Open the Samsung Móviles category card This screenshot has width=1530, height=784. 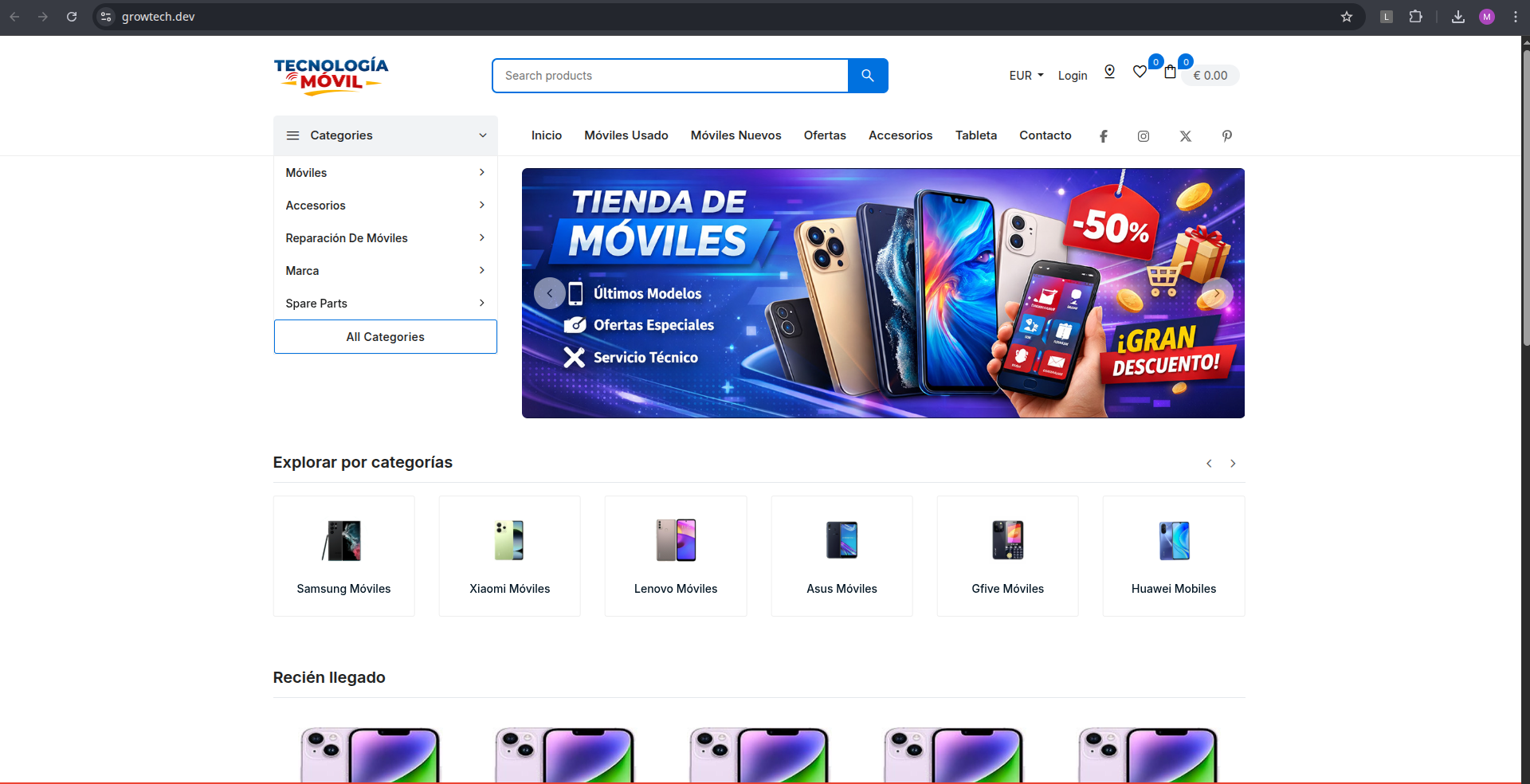coord(344,556)
